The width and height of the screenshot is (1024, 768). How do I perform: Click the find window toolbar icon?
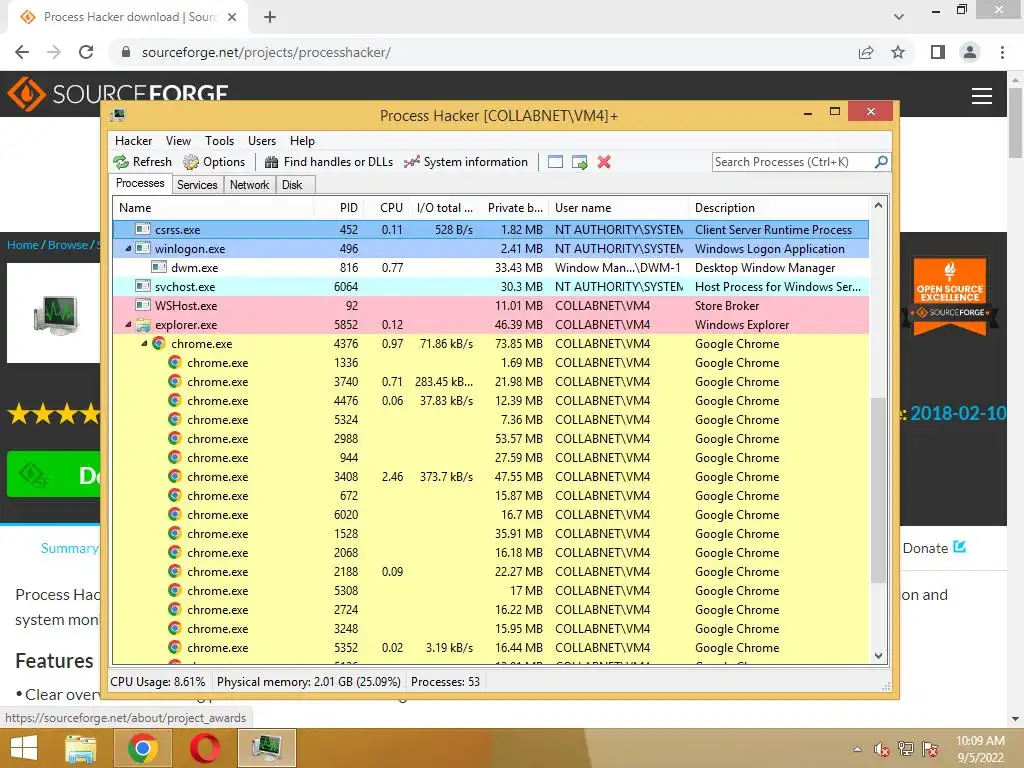tap(555, 162)
